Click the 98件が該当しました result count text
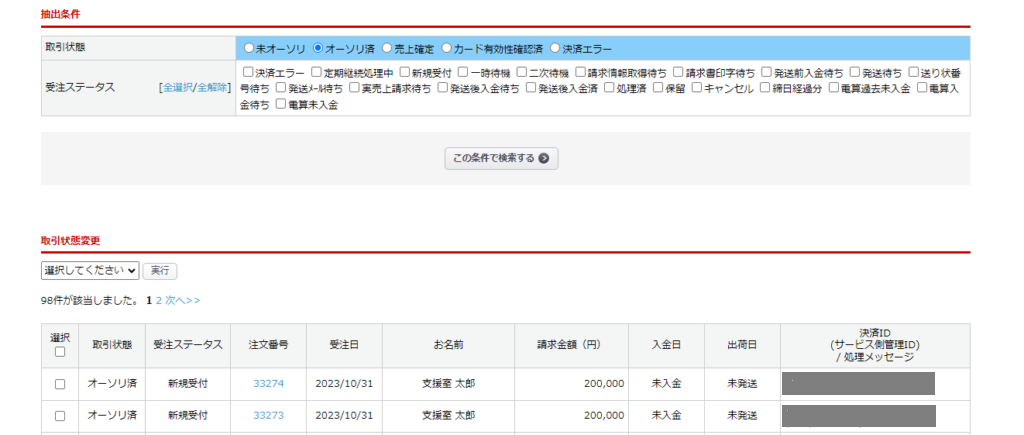The image size is (1024, 435). point(89,300)
